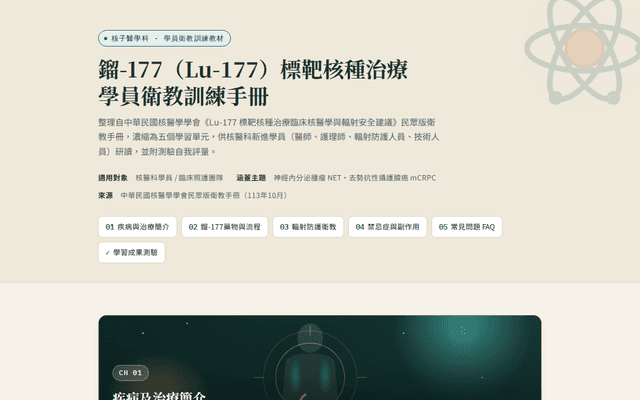The image size is (640, 400).
Task: Open chapter 01 疾病與治療簡介 link
Action: [138, 227]
